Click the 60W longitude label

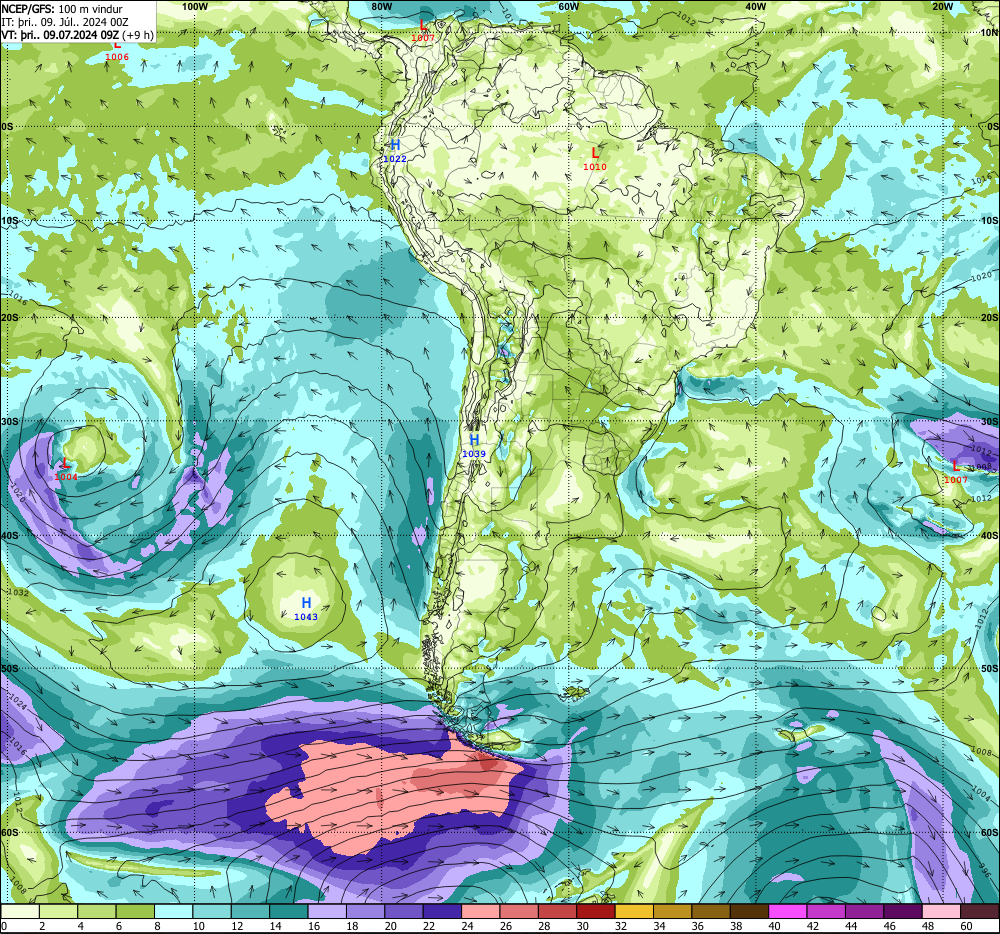(x=568, y=6)
